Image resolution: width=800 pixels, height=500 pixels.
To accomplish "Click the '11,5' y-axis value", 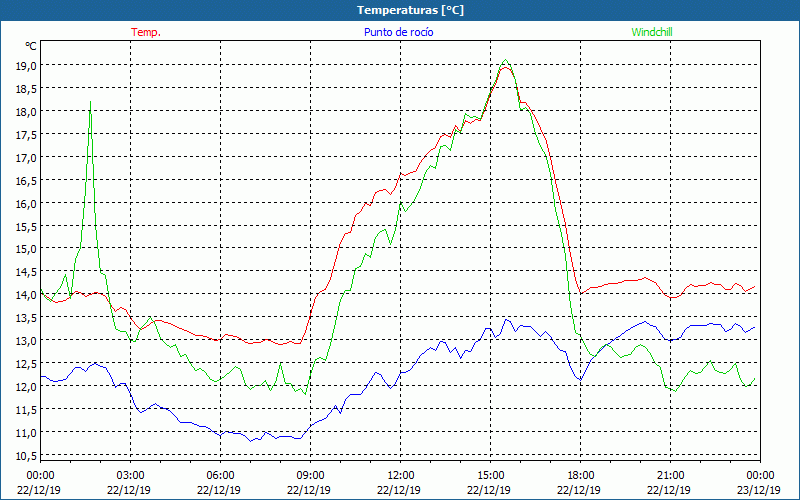I will click(26, 409).
